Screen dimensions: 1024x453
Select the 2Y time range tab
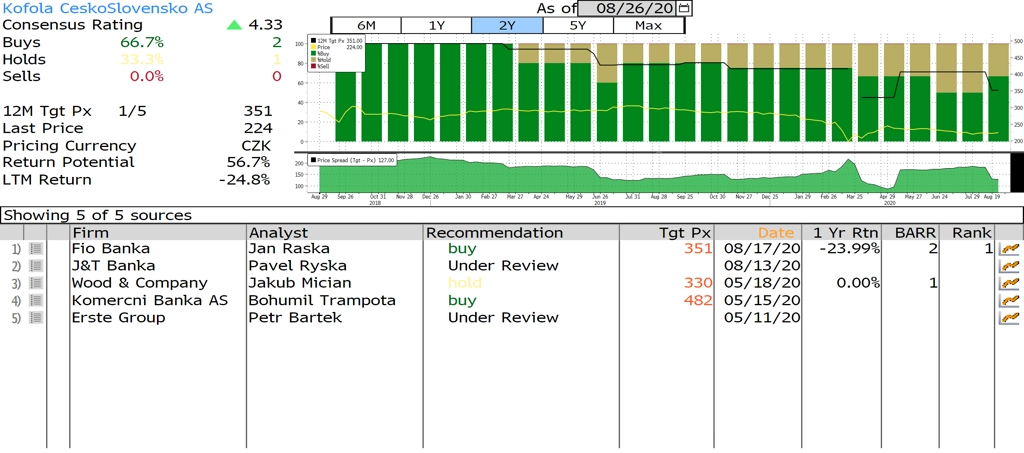tap(507, 25)
